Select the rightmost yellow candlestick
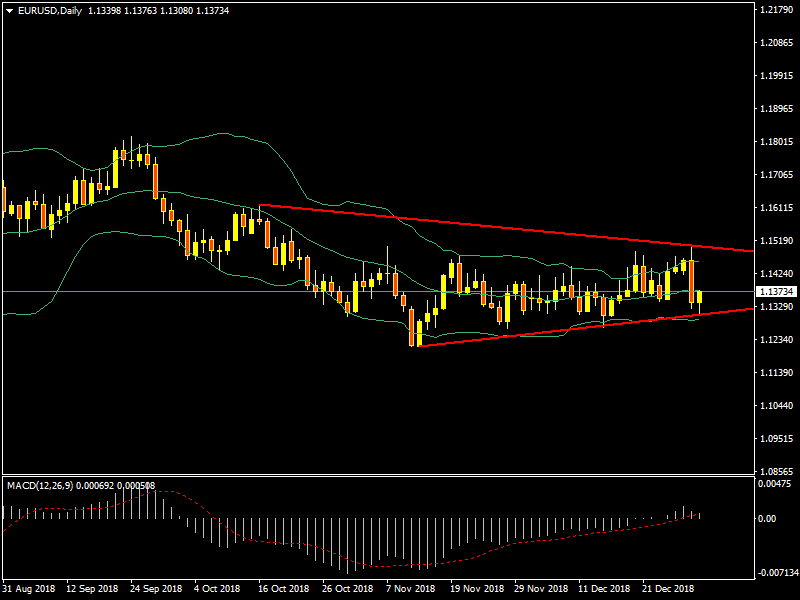This screenshot has width=800, height=600. tap(699, 297)
